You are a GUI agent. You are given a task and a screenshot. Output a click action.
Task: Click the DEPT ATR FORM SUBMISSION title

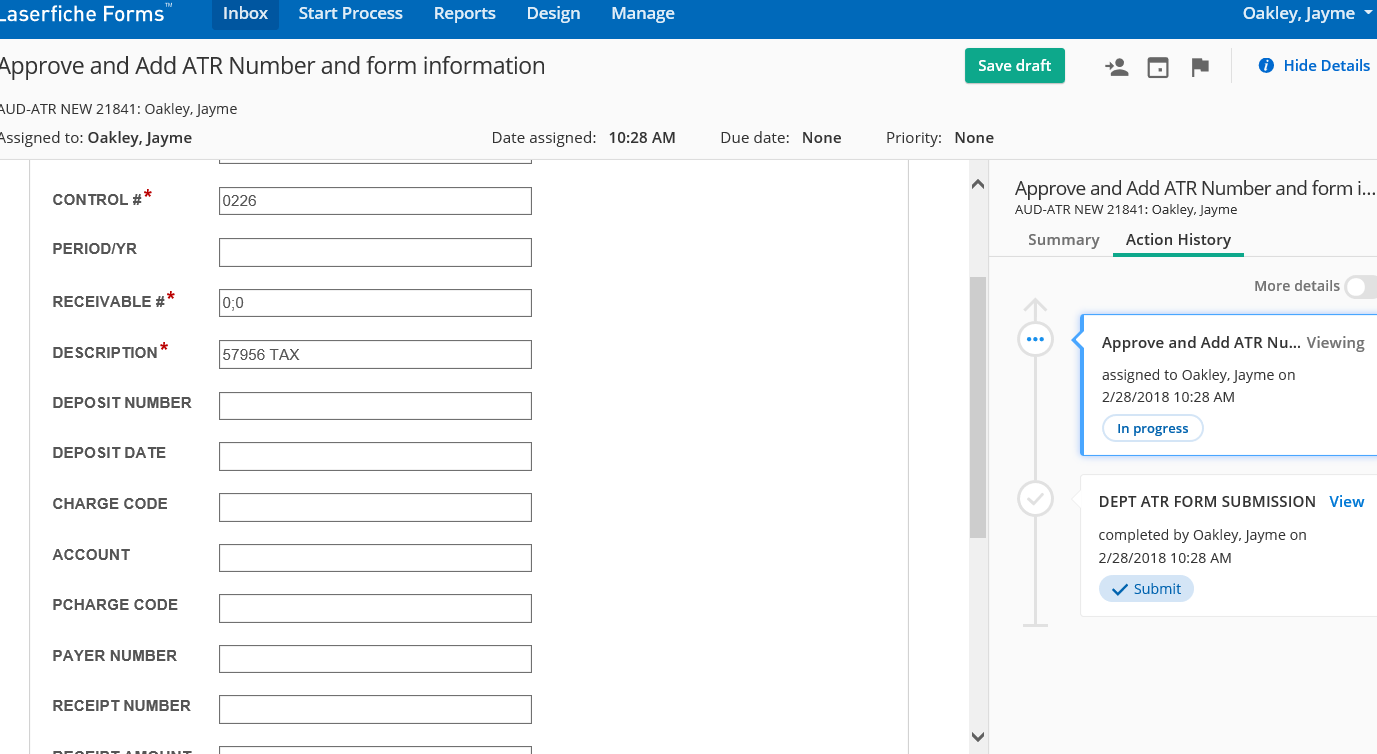[1207, 502]
